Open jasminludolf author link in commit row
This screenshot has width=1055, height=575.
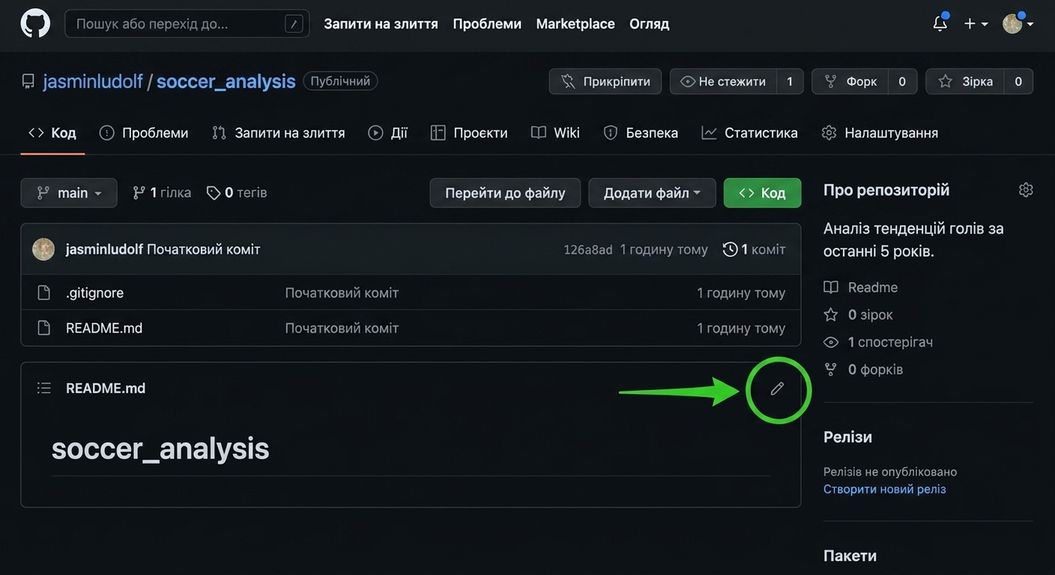104,250
